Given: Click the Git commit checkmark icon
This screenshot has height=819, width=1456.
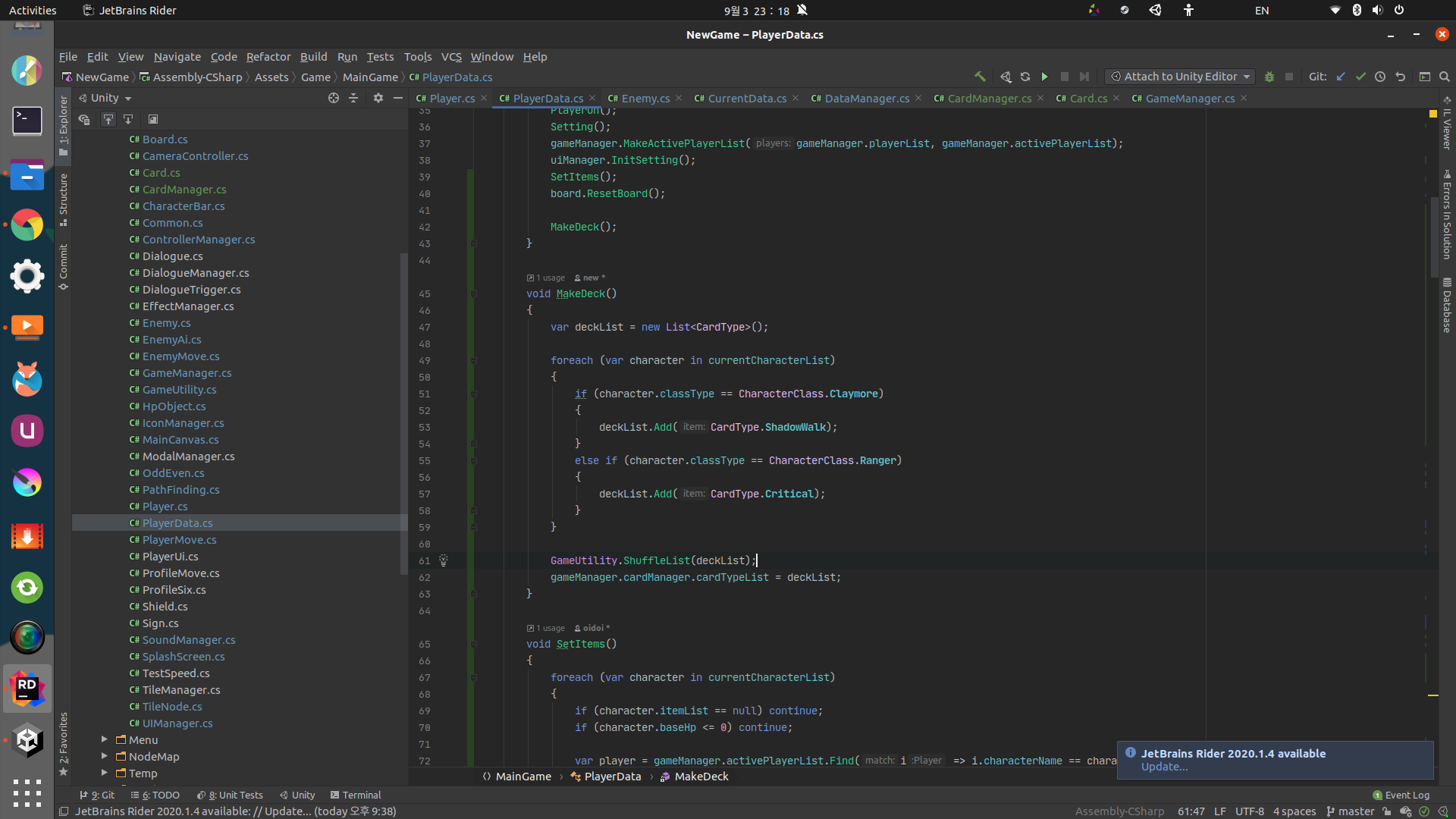Looking at the screenshot, I should 1360,77.
